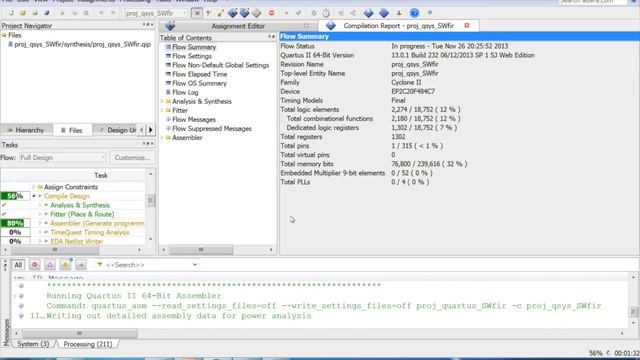
Task: Click the Assembler 80% progress bar
Action: pyautogui.click(x=15, y=223)
